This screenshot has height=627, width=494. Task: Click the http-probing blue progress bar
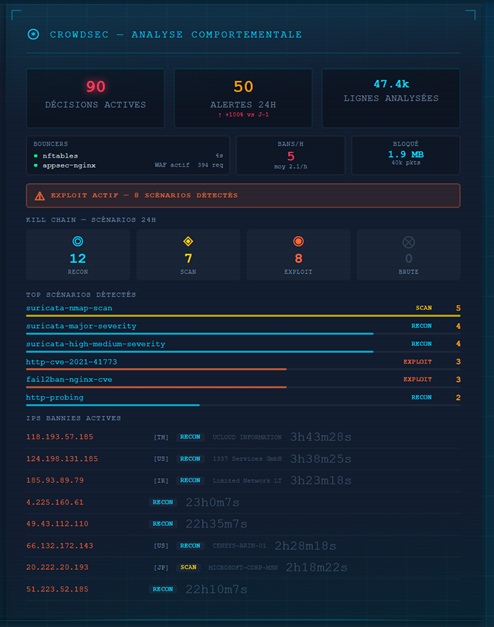(113, 405)
